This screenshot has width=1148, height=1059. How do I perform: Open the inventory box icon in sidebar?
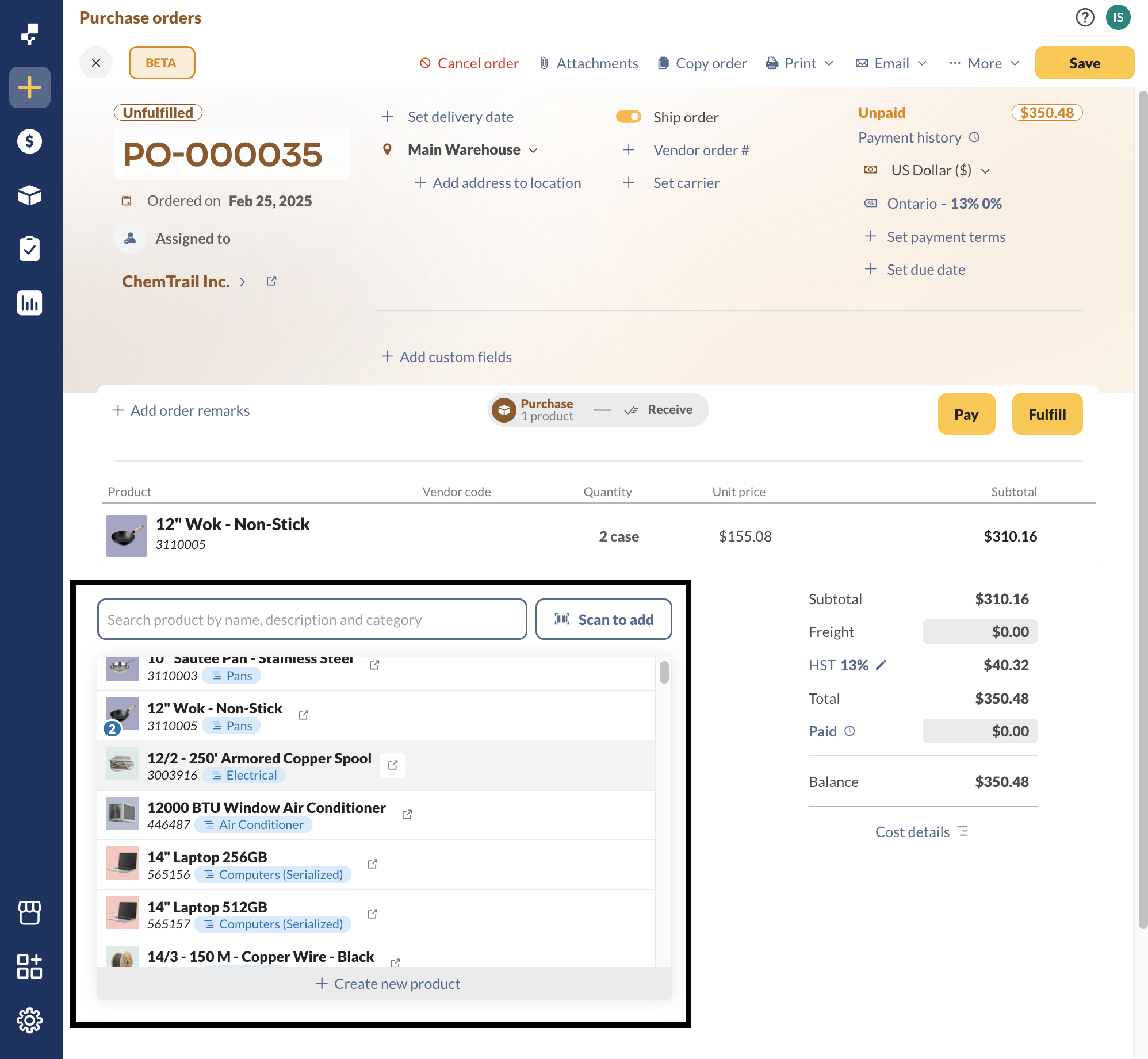[29, 195]
